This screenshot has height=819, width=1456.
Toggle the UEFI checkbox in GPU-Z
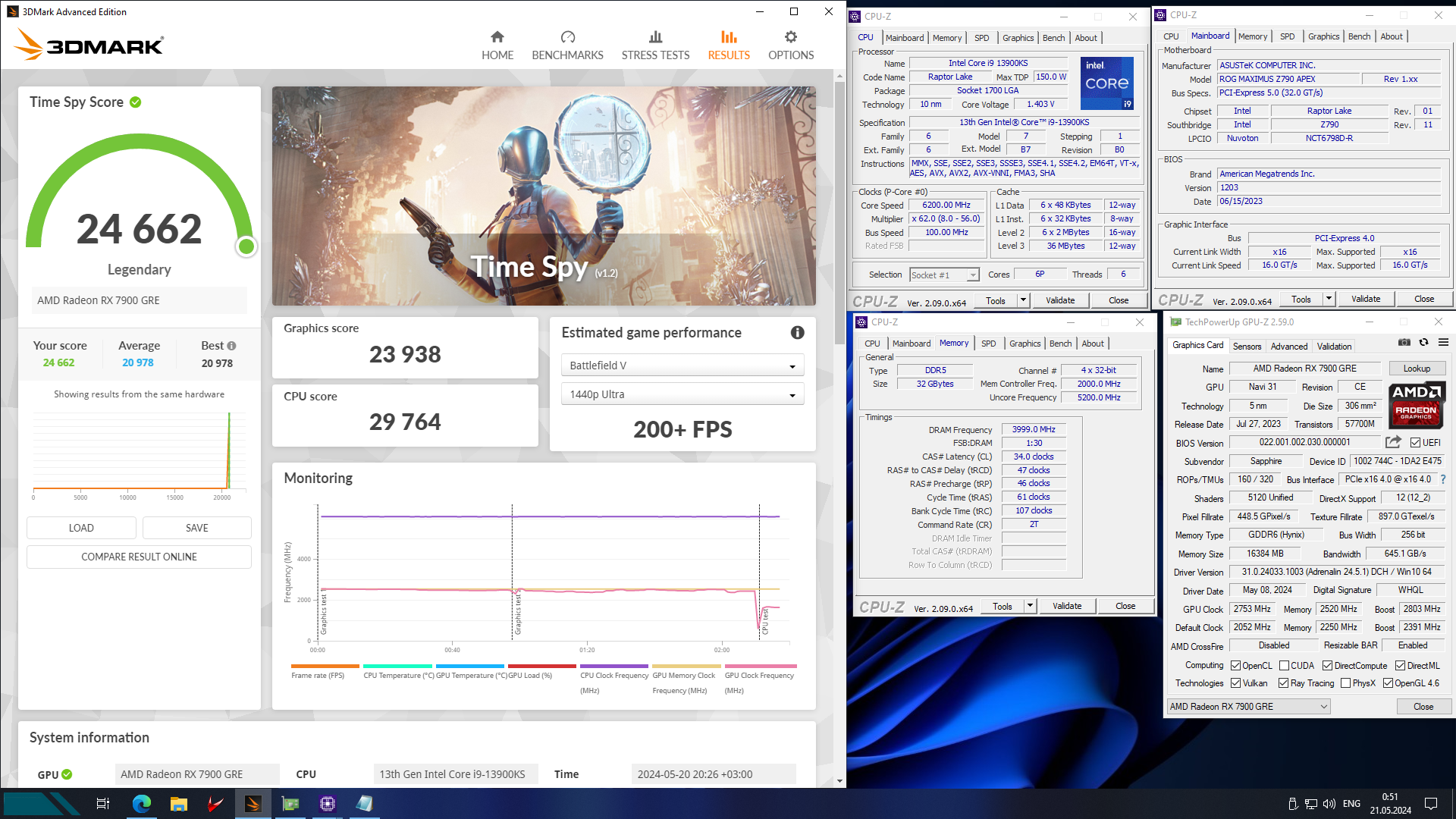[1415, 443]
